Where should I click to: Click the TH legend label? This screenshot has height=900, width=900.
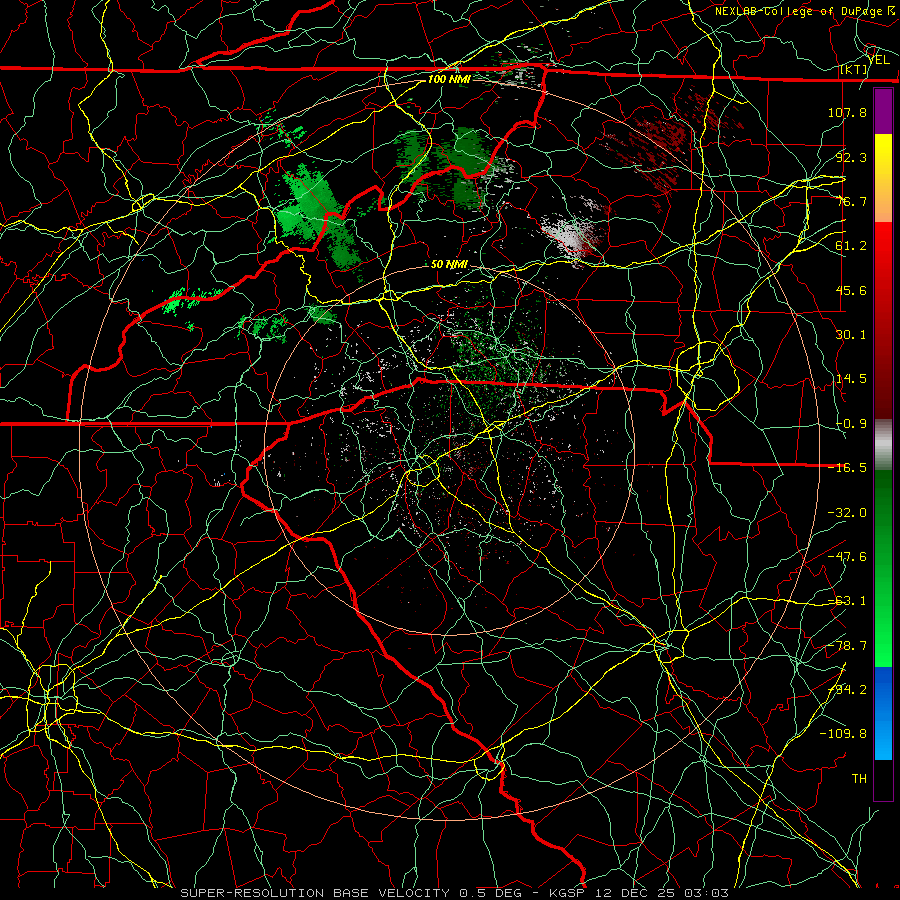[859, 779]
